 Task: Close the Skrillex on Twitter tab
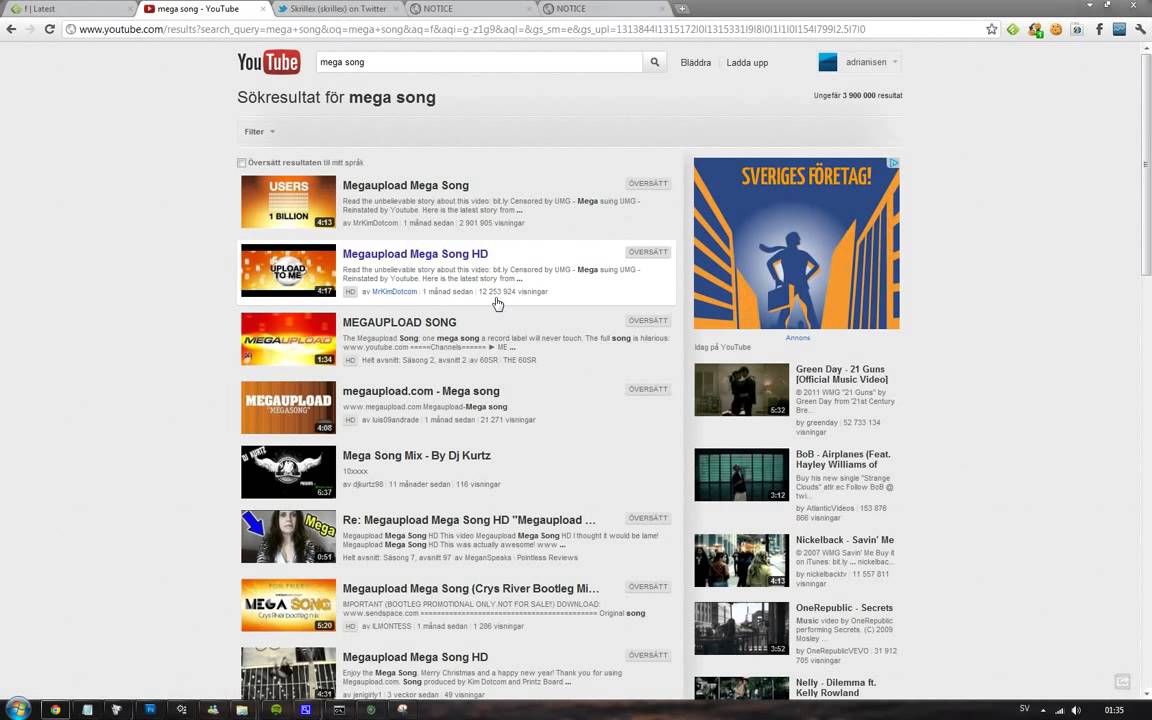pos(397,9)
